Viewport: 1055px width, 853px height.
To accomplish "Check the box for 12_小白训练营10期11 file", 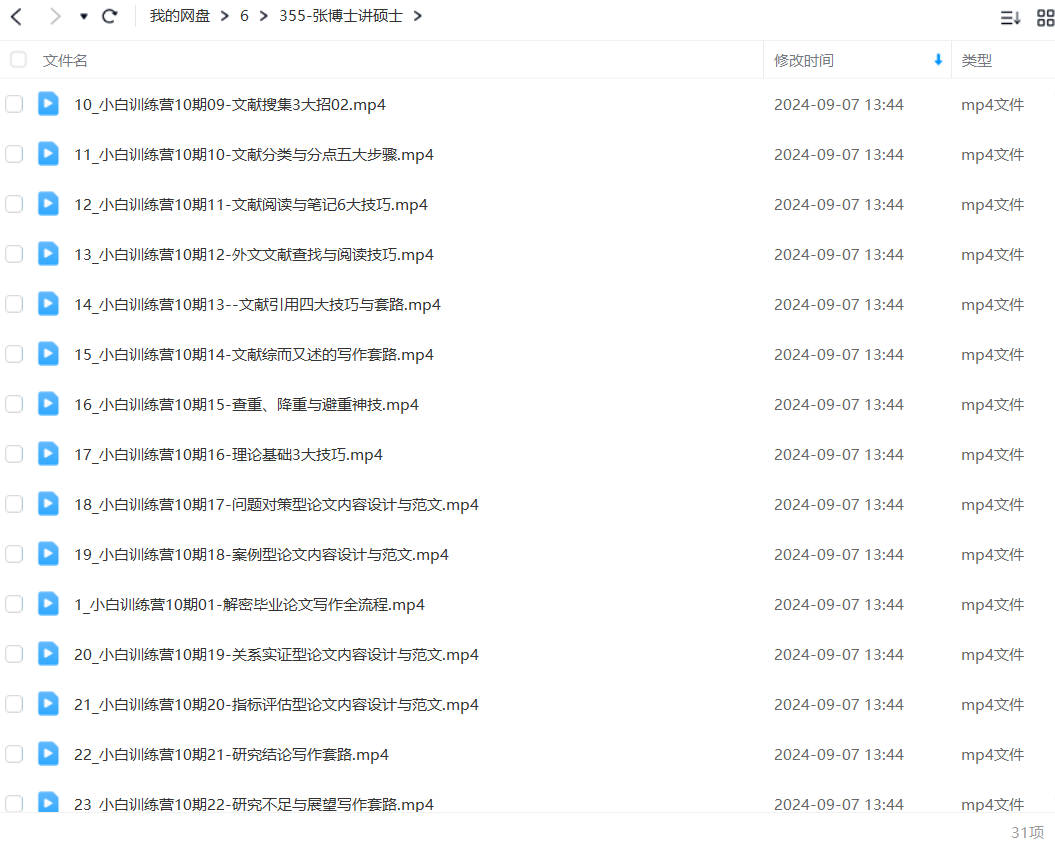I will (x=14, y=204).
